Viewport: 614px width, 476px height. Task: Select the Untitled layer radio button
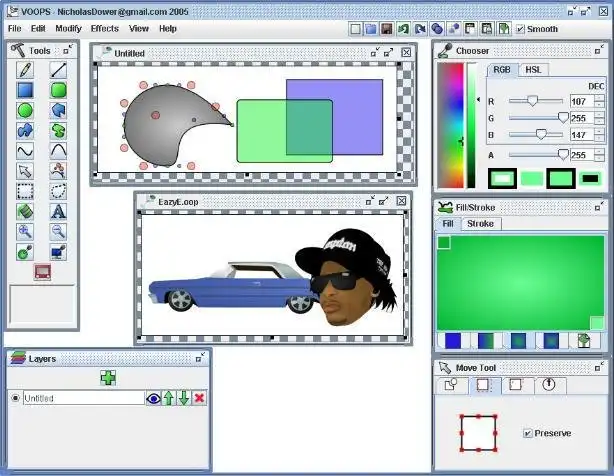click(15, 398)
